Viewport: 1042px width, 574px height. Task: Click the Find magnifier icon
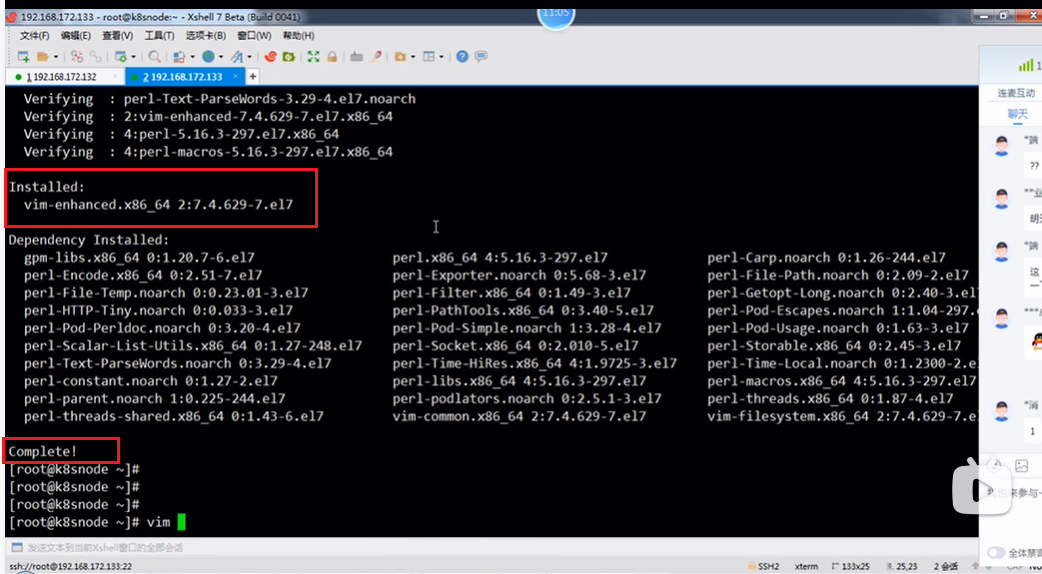[x=154, y=56]
